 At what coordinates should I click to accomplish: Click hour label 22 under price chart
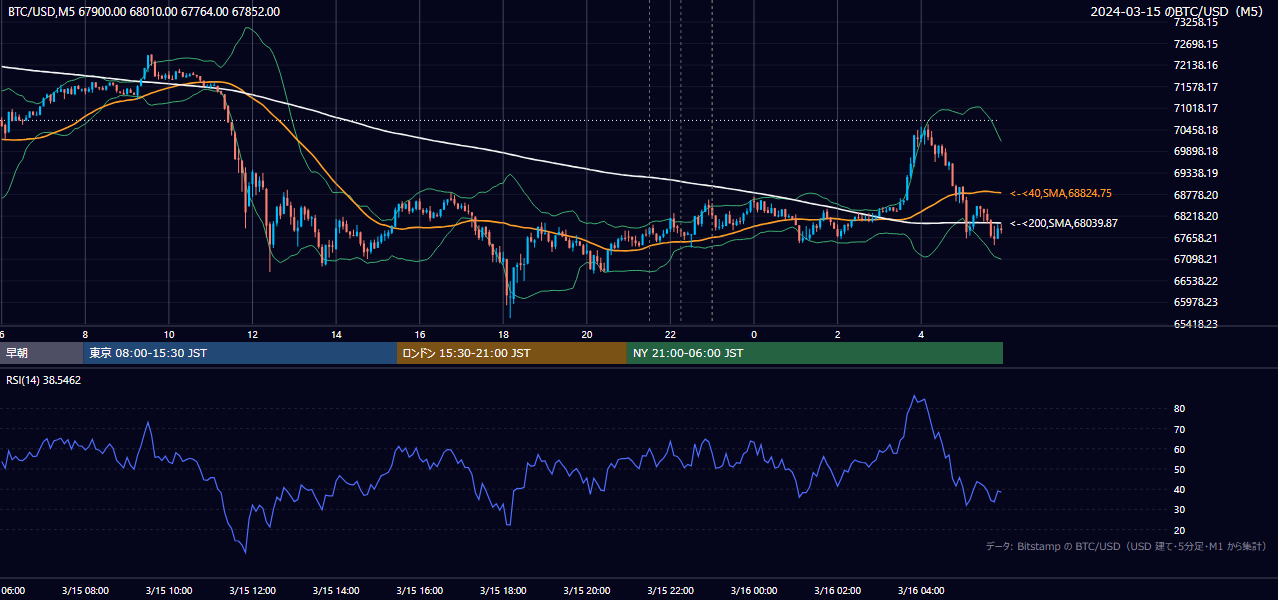670,335
